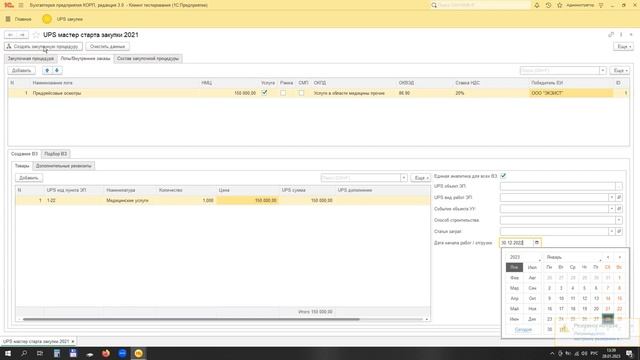This screenshot has height=360, width=640.
Task: Click the Очистить данные button
Action: coord(107,47)
